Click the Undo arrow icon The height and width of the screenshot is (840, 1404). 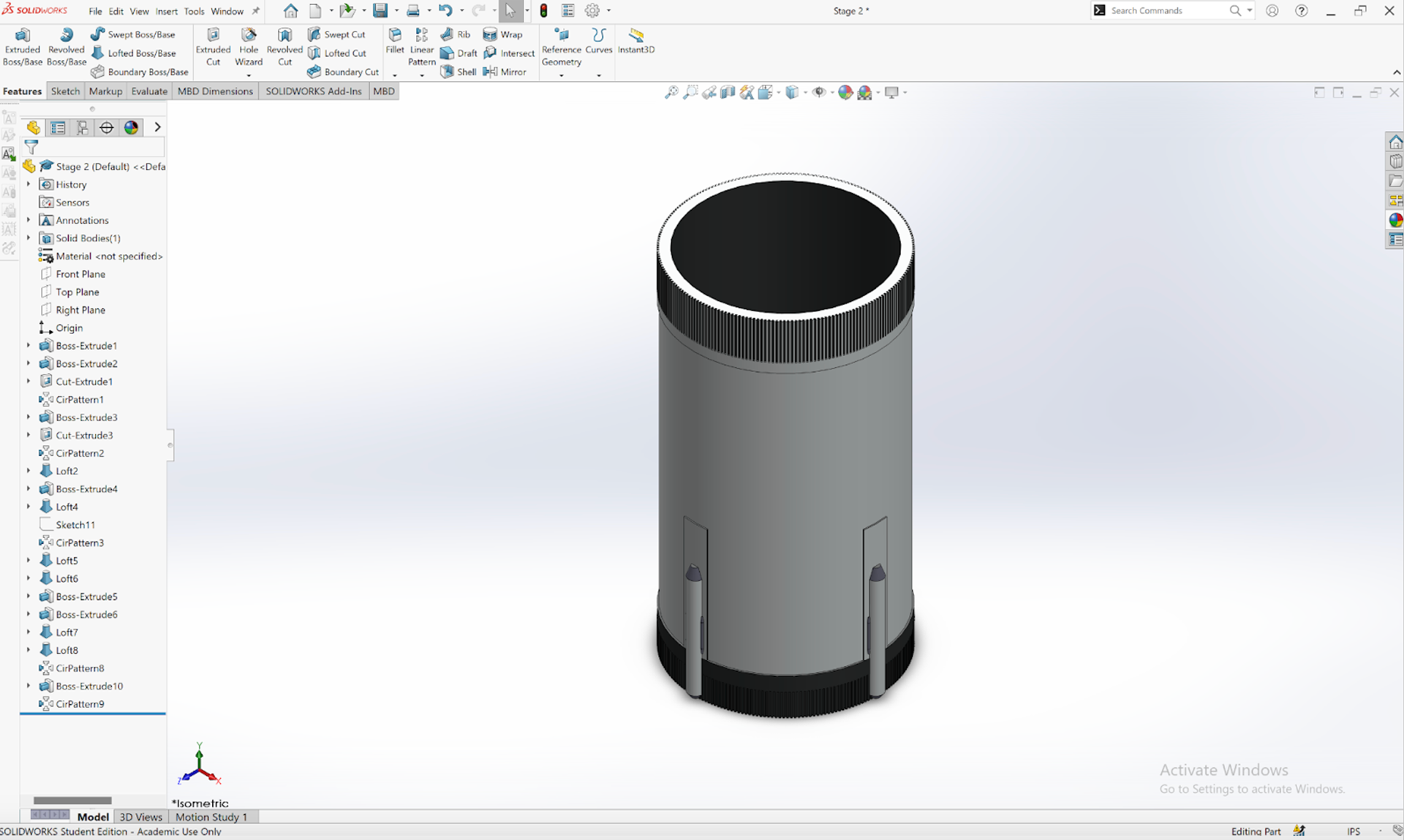(445, 11)
